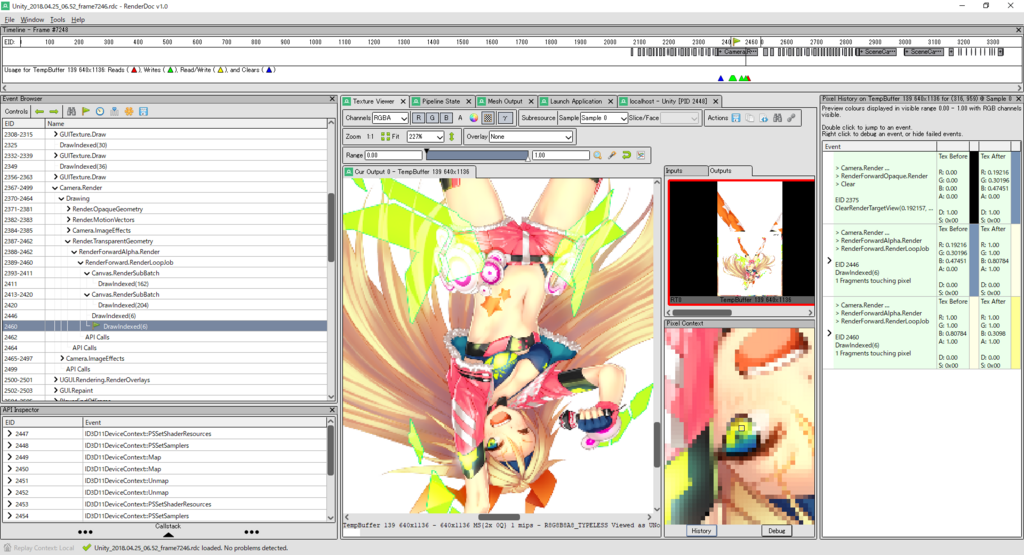
Task: Toggle the G green channel button
Action: pyautogui.click(x=432, y=118)
